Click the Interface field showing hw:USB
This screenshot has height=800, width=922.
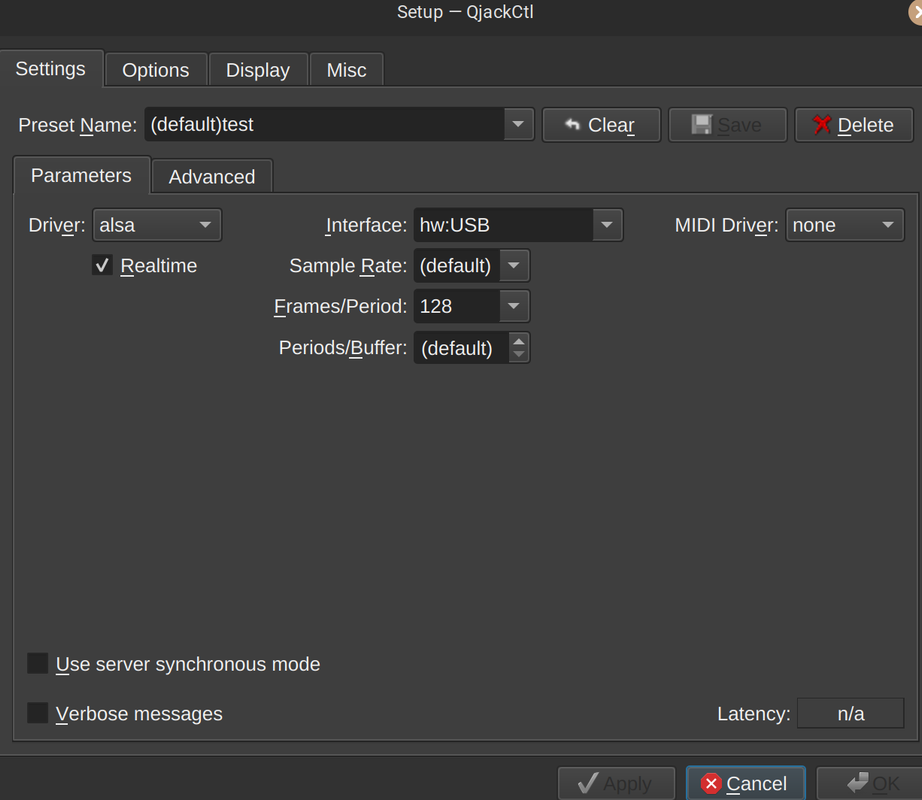pyautogui.click(x=503, y=225)
